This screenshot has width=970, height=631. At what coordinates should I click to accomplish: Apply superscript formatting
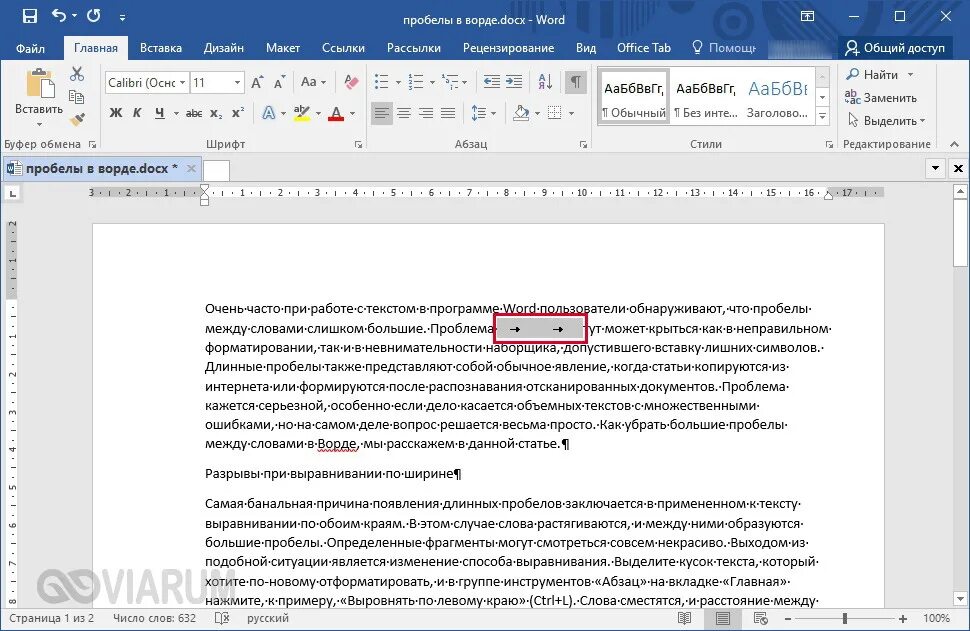(x=238, y=113)
